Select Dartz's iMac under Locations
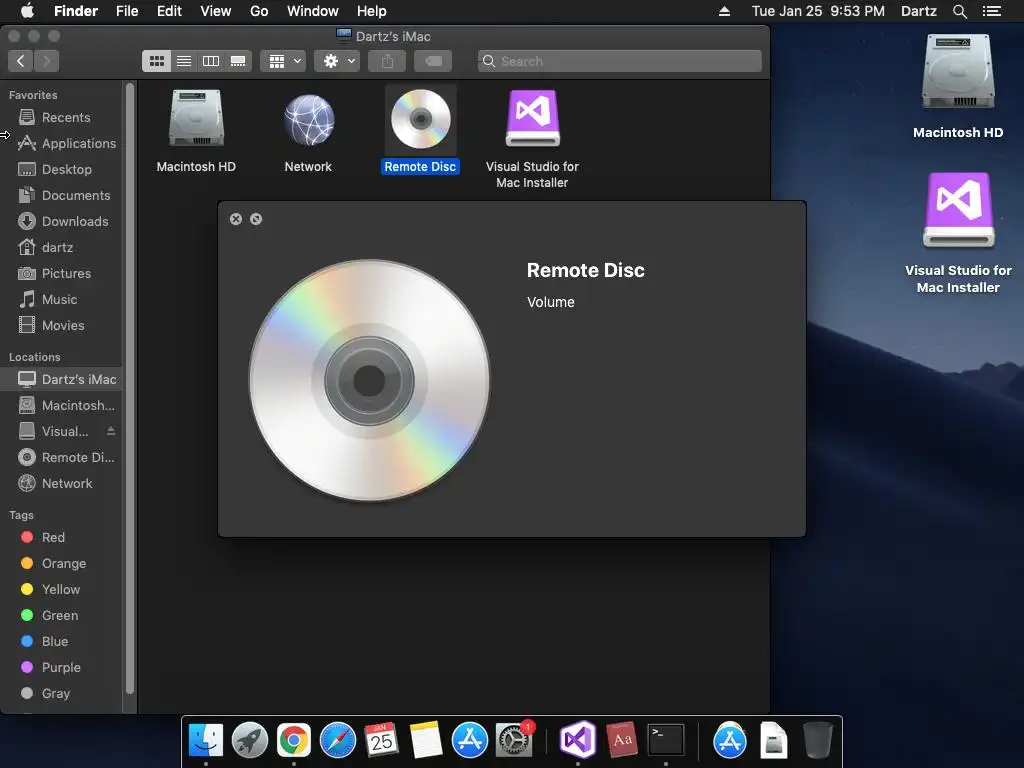The width and height of the screenshot is (1024, 768). coord(61,379)
